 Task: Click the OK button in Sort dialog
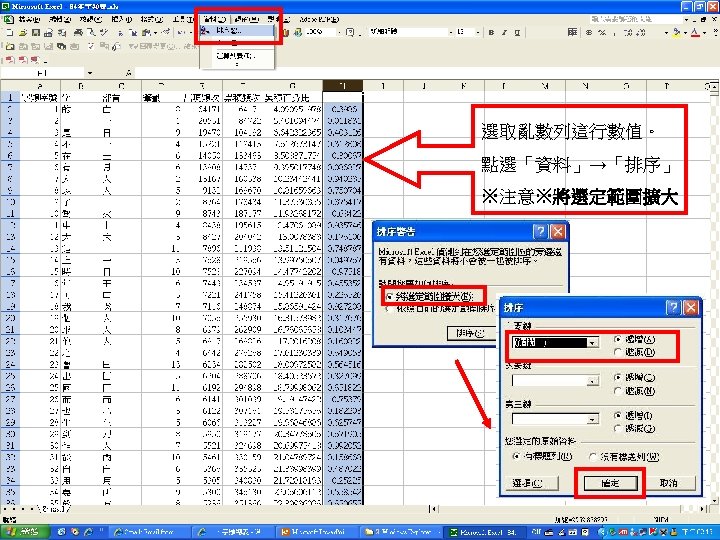(610, 483)
